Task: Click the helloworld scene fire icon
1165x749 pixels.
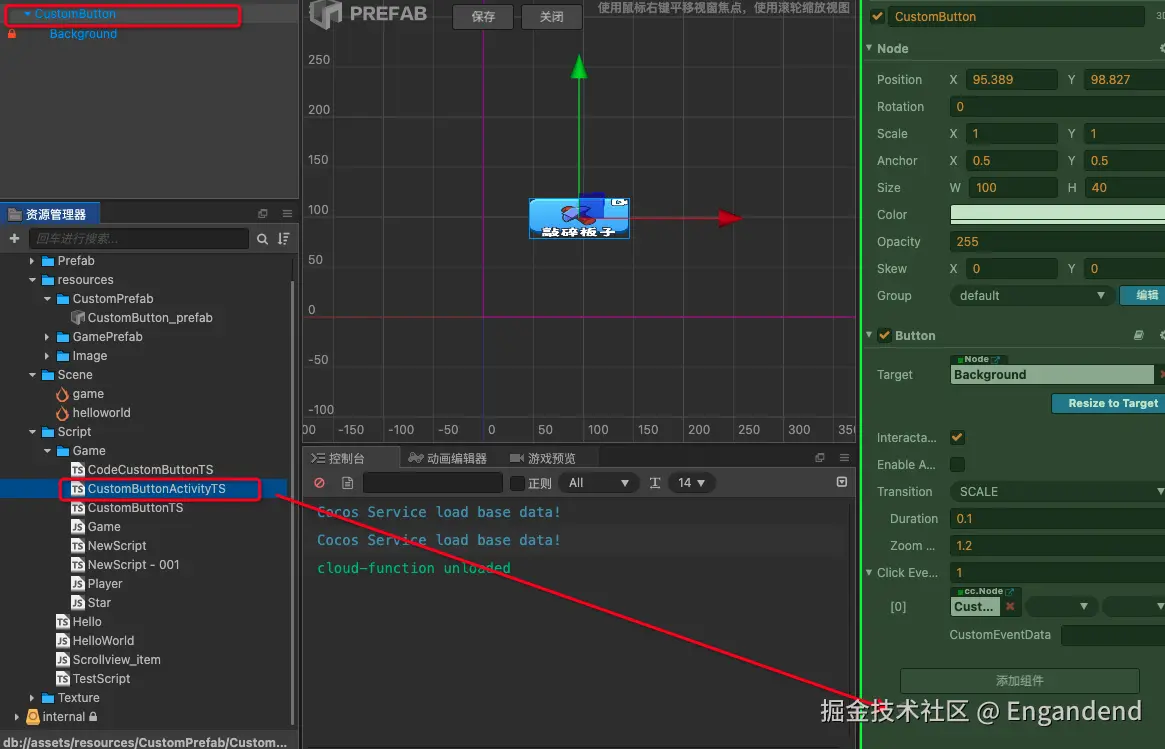Action: pos(62,413)
